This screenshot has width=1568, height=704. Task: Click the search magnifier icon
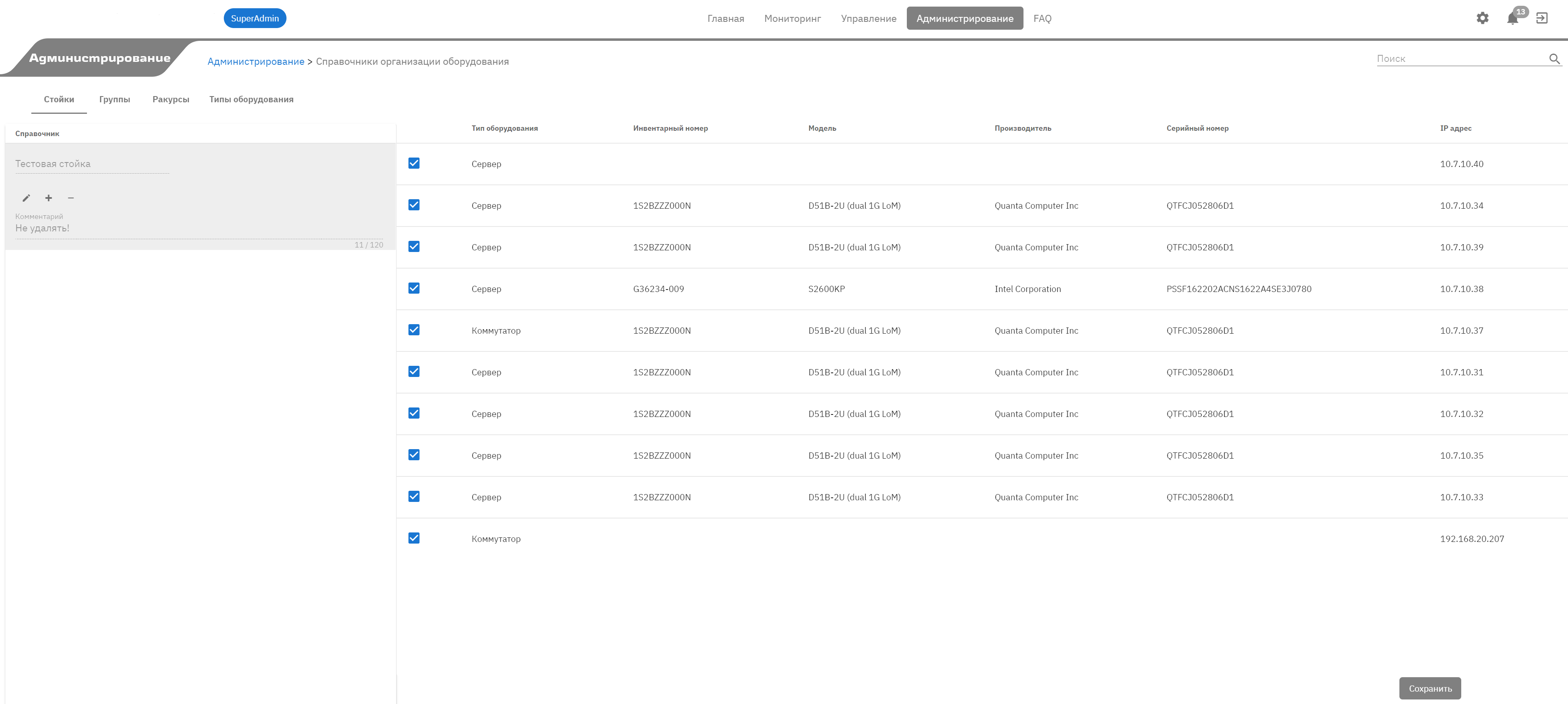point(1554,59)
